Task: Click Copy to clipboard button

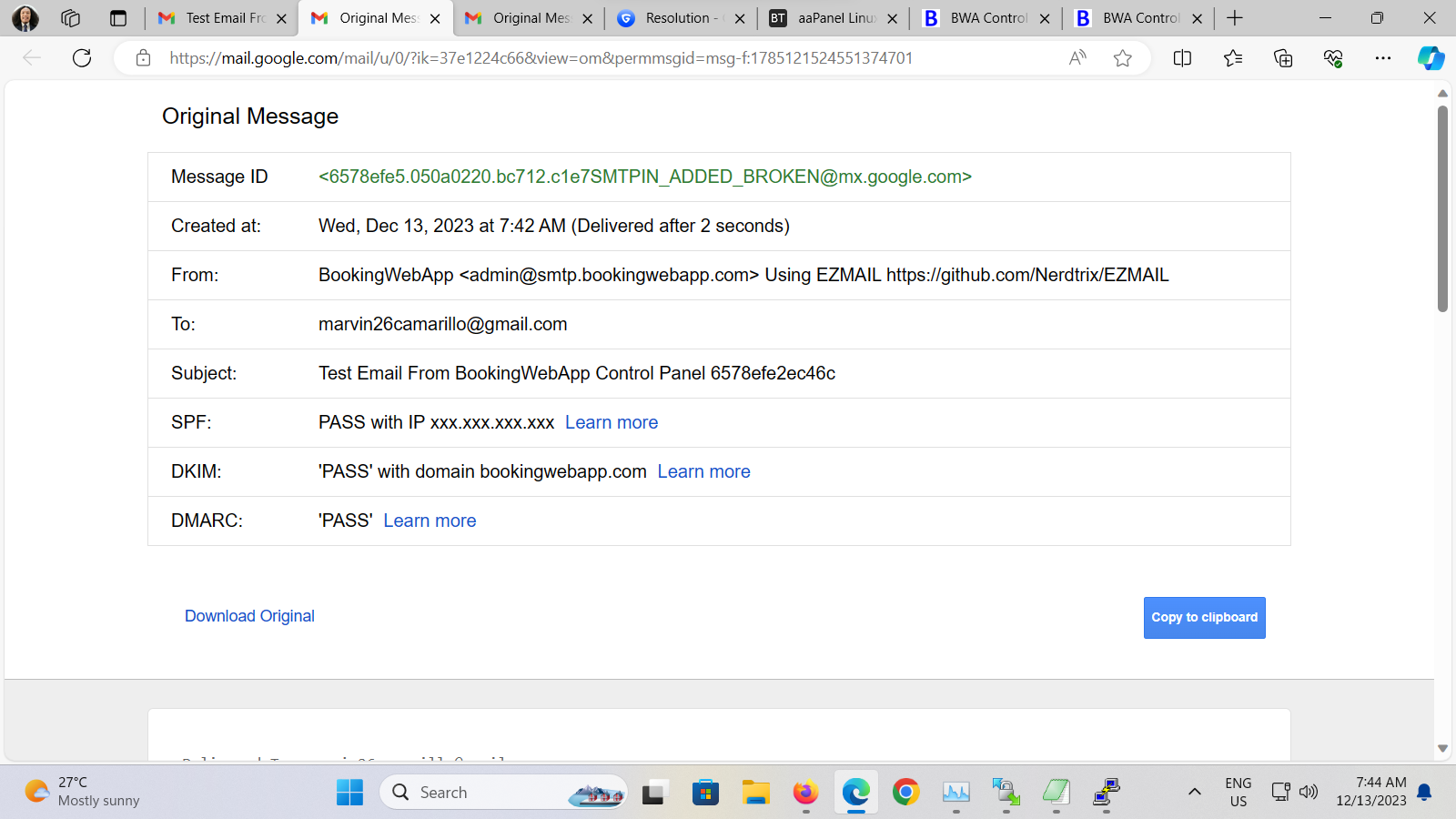Action: tap(1205, 618)
